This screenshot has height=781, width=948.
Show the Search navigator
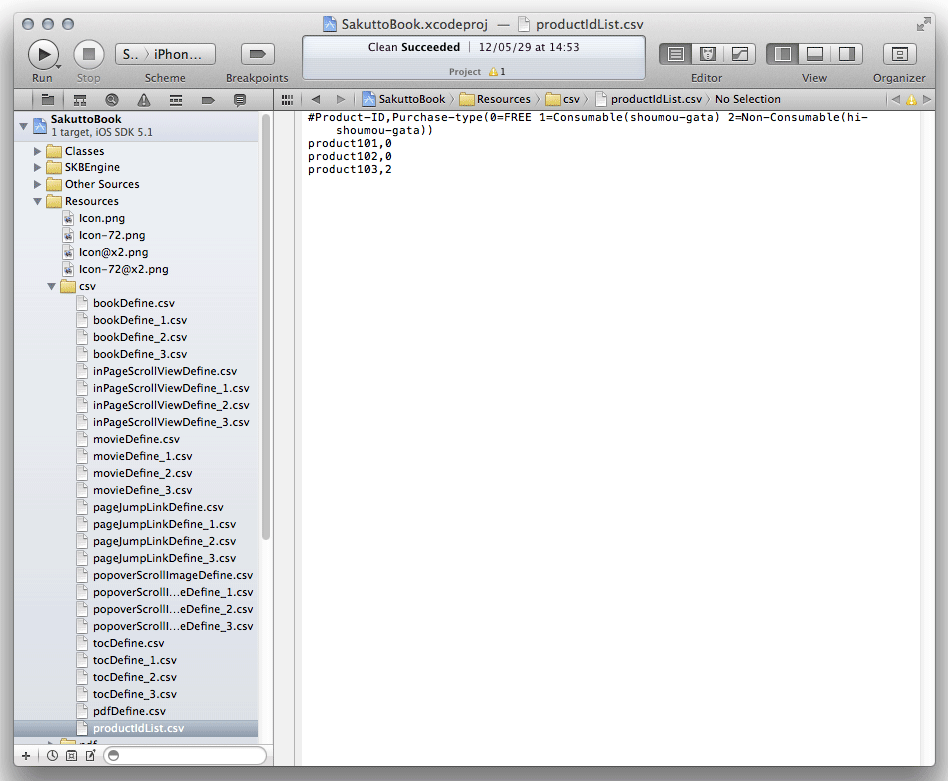112,100
